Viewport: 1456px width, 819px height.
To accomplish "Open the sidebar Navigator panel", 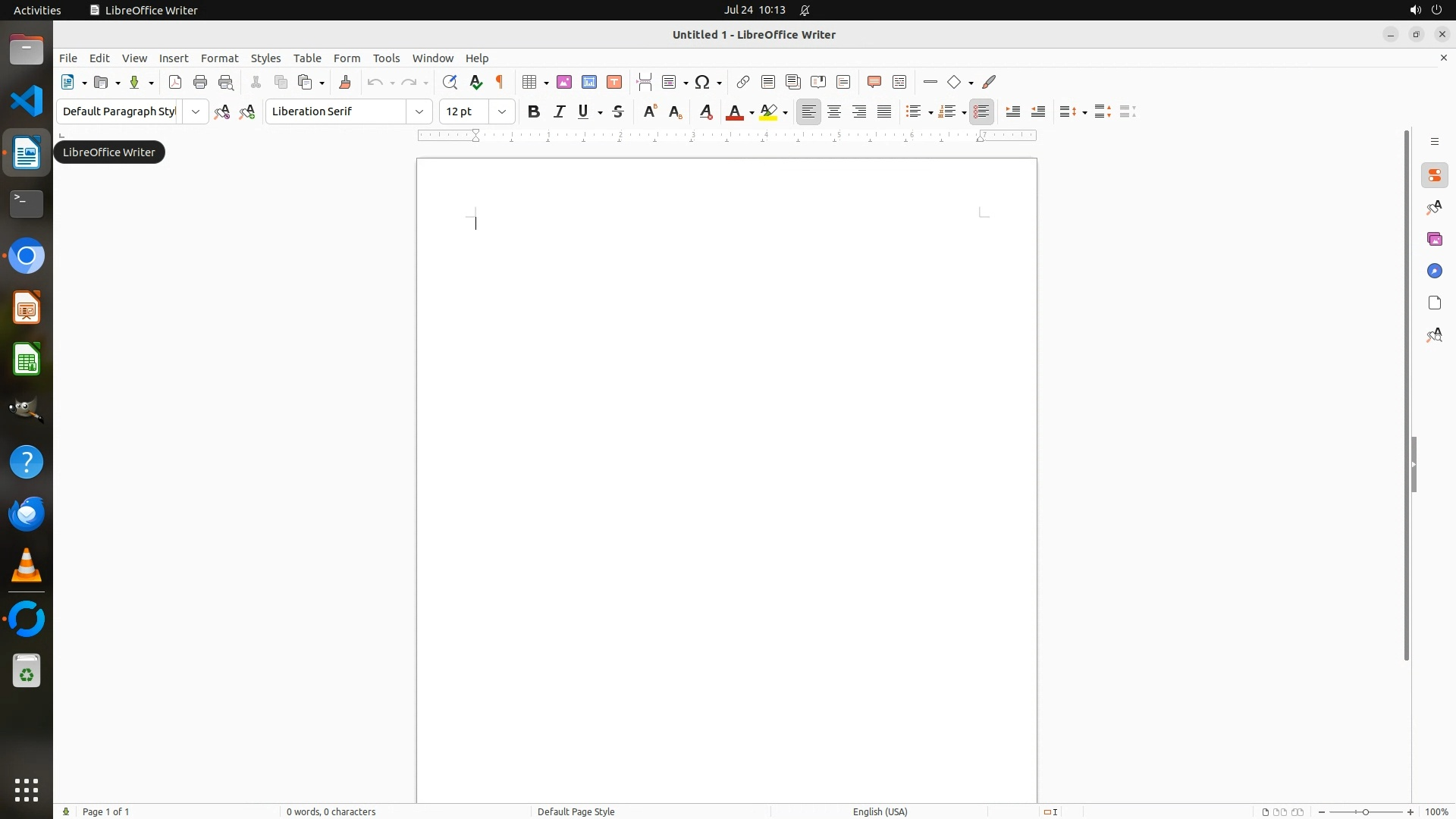I will click(1434, 271).
